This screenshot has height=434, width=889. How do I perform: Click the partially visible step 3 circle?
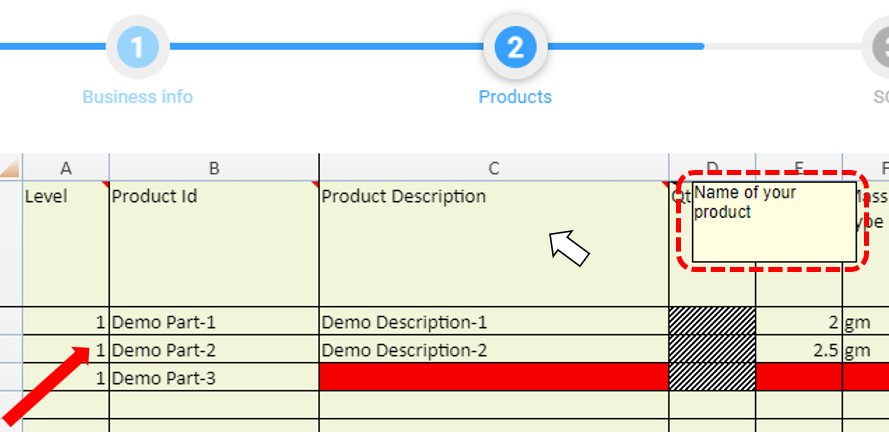[x=878, y=47]
